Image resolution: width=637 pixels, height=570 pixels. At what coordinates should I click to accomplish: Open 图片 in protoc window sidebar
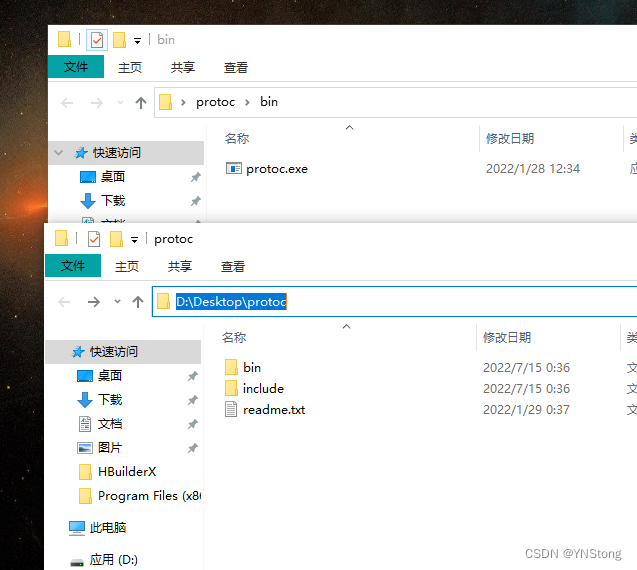click(x=110, y=448)
